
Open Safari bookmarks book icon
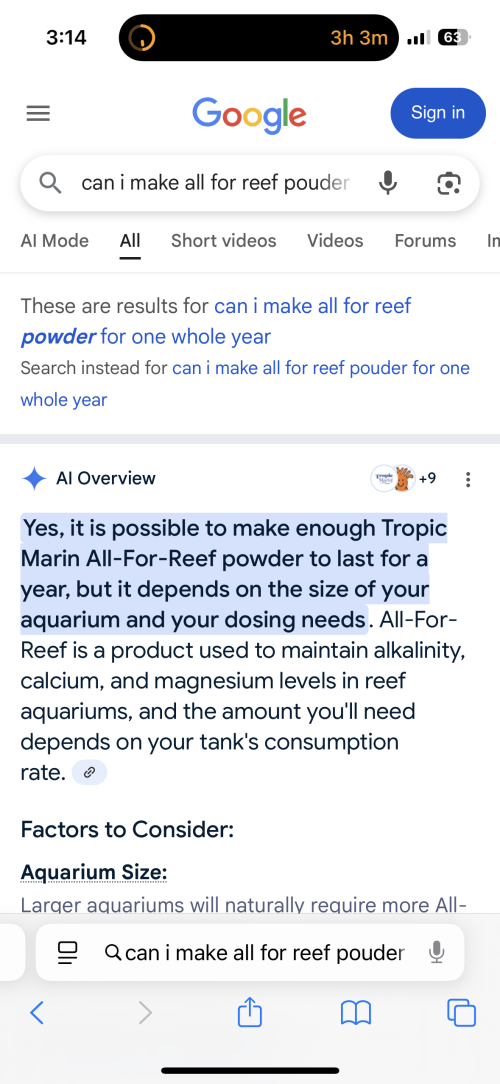click(356, 1013)
